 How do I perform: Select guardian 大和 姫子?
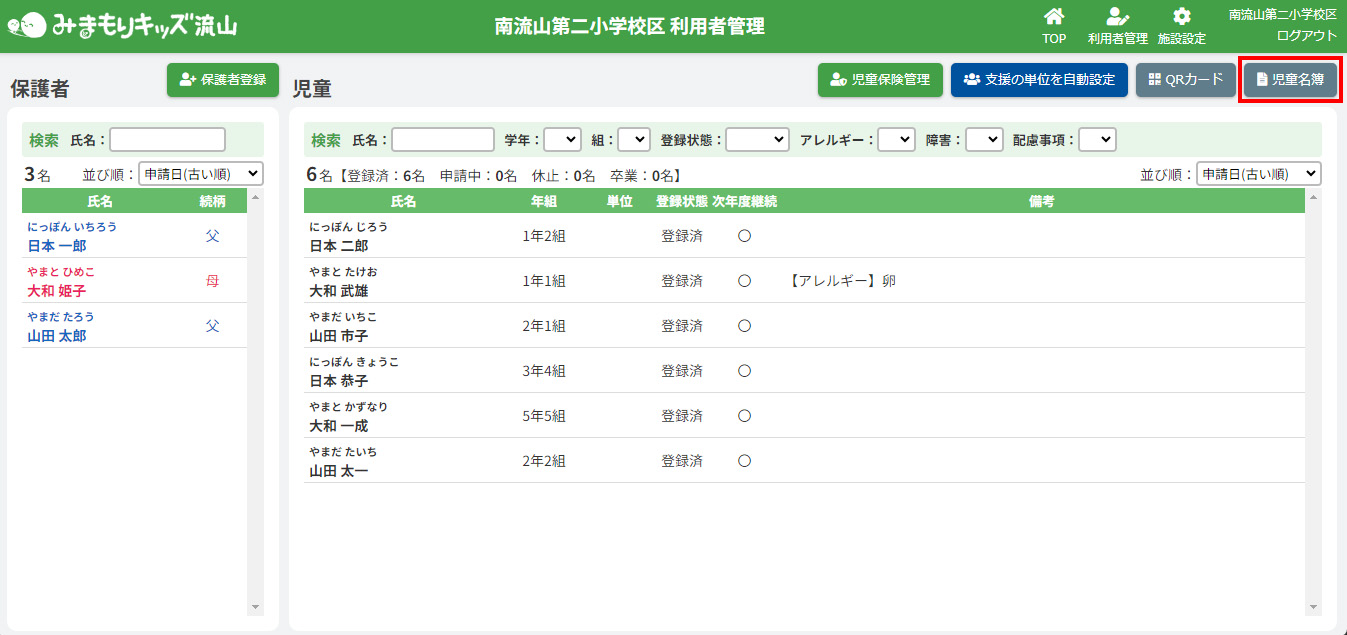tap(57, 291)
